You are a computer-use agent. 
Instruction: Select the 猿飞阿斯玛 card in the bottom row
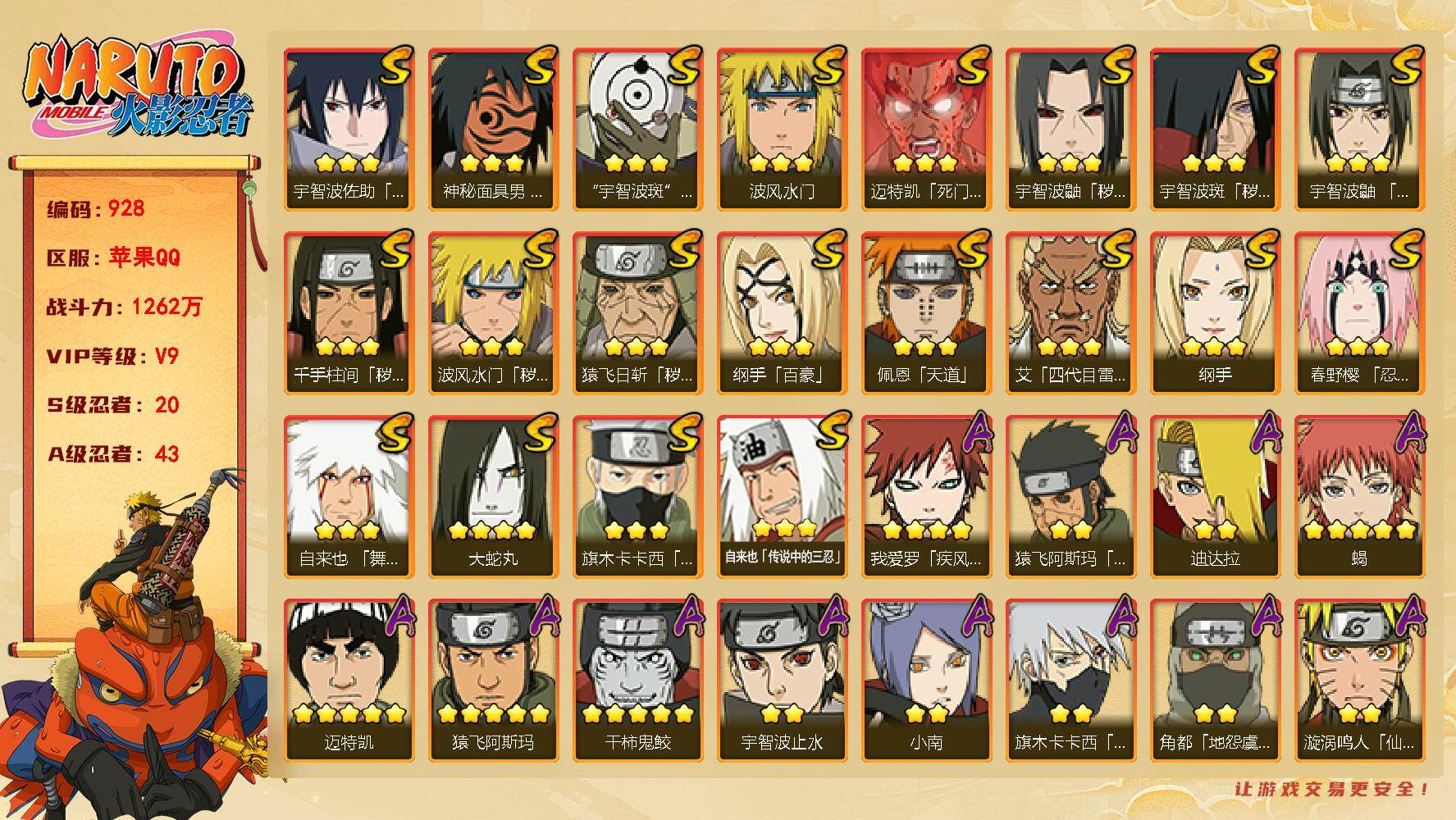point(493,681)
